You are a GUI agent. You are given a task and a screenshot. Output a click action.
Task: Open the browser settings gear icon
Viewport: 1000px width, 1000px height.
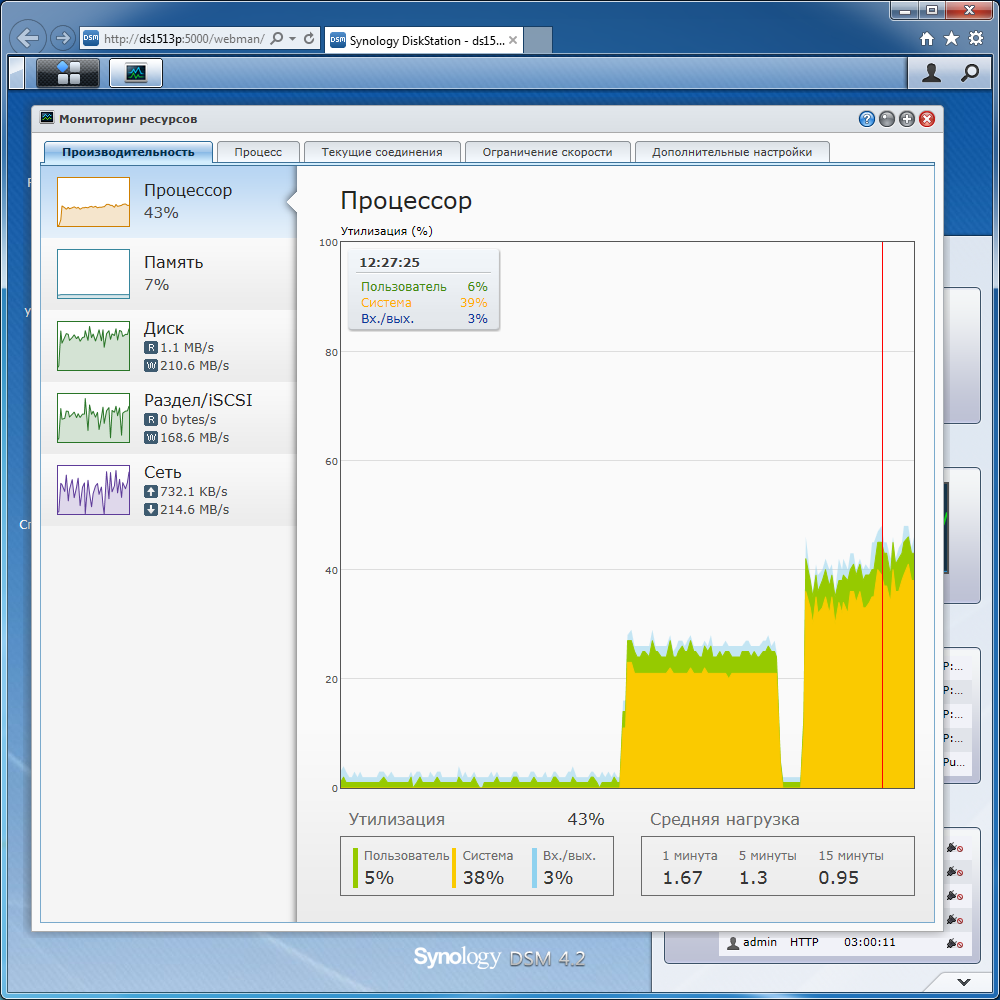976,39
